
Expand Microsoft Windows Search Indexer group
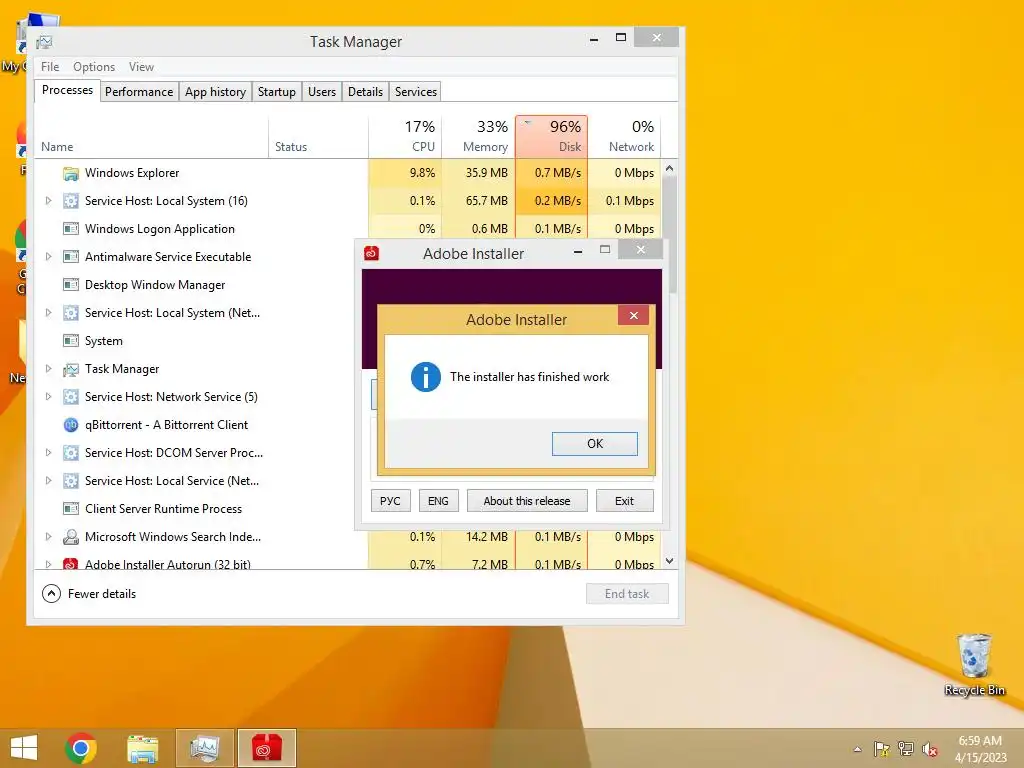(48, 537)
